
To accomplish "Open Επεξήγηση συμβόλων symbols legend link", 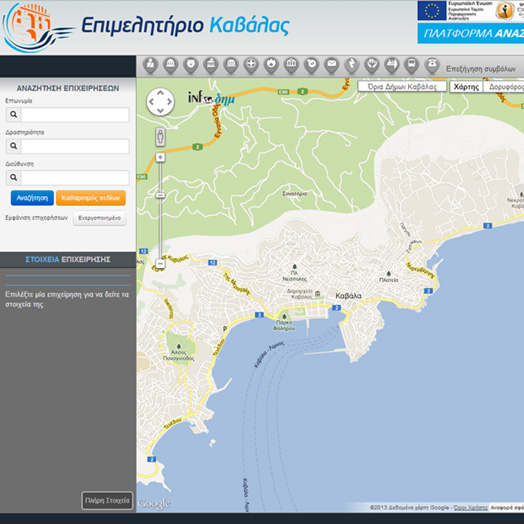I will coord(481,69).
